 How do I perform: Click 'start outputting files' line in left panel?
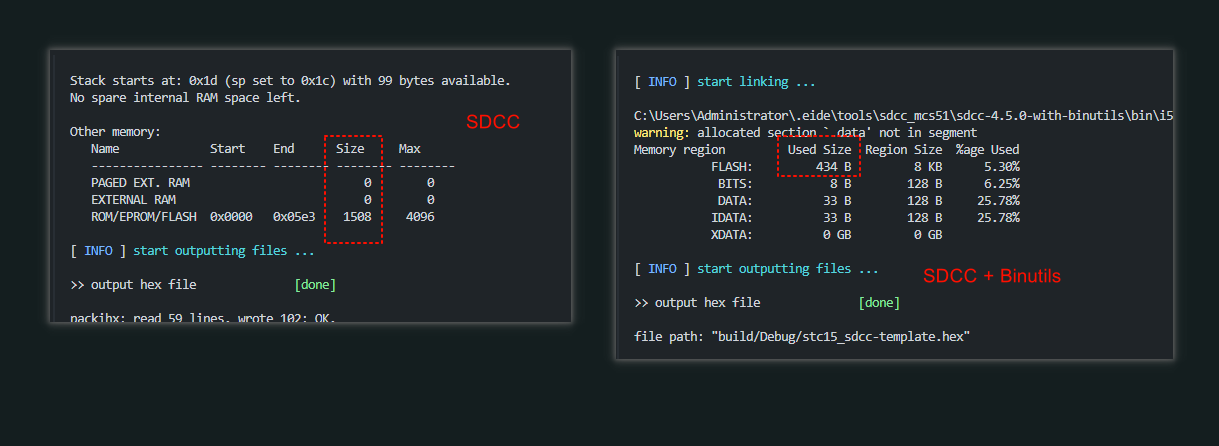tap(192, 251)
